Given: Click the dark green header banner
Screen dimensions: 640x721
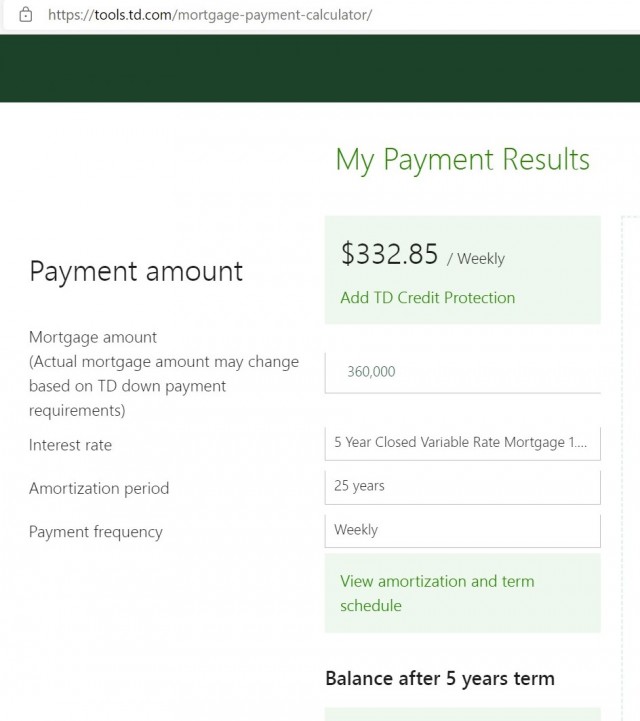Looking at the screenshot, I should pos(320,68).
